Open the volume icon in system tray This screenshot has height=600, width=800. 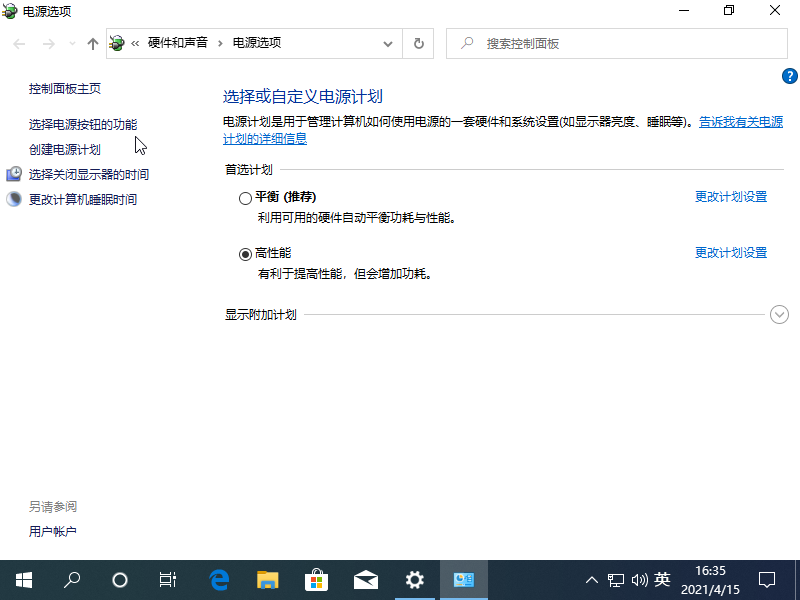point(639,580)
